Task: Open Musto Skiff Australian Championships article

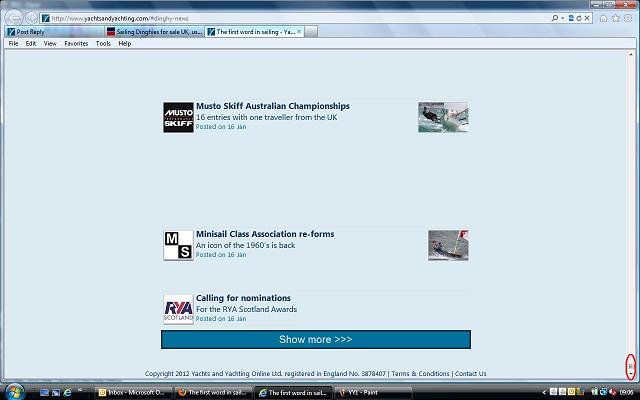Action: 273,106
